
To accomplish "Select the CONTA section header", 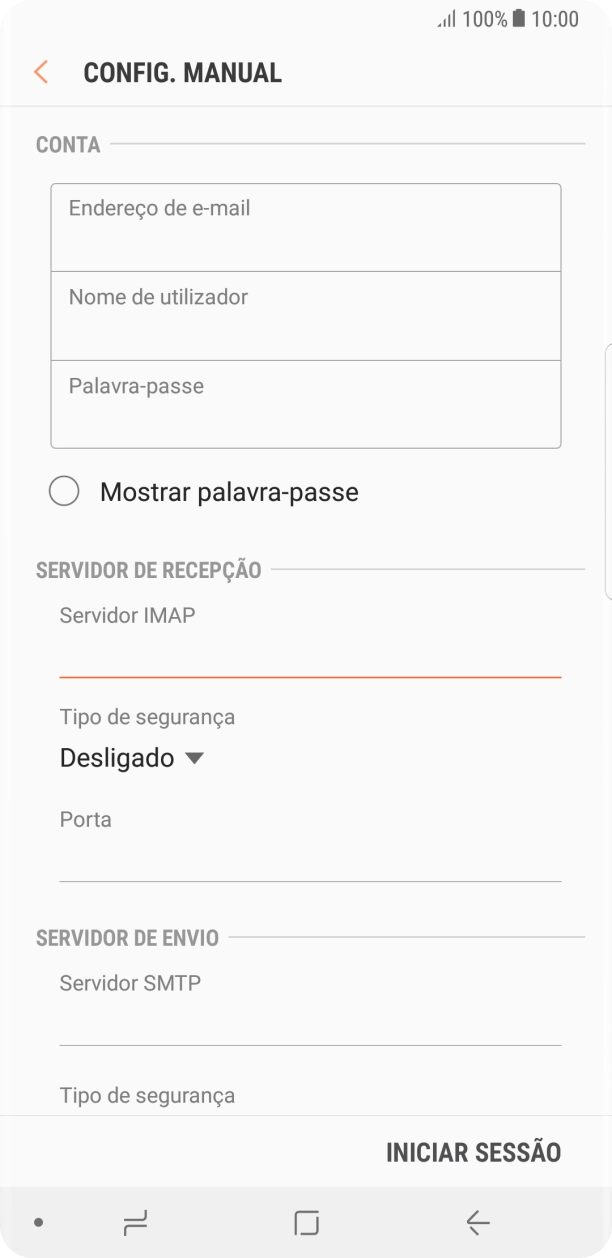I will 67,144.
